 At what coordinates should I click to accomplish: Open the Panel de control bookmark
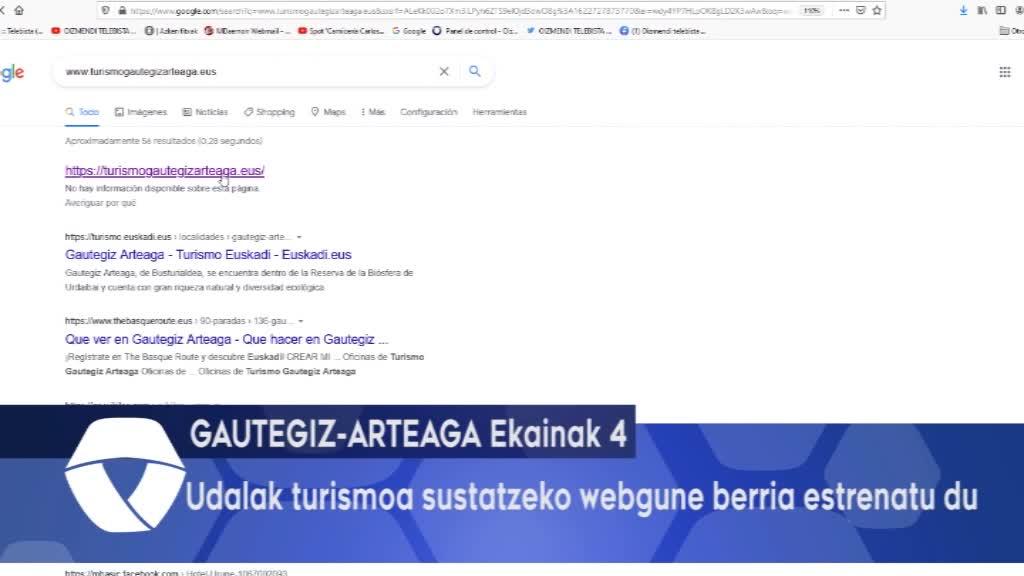click(475, 31)
